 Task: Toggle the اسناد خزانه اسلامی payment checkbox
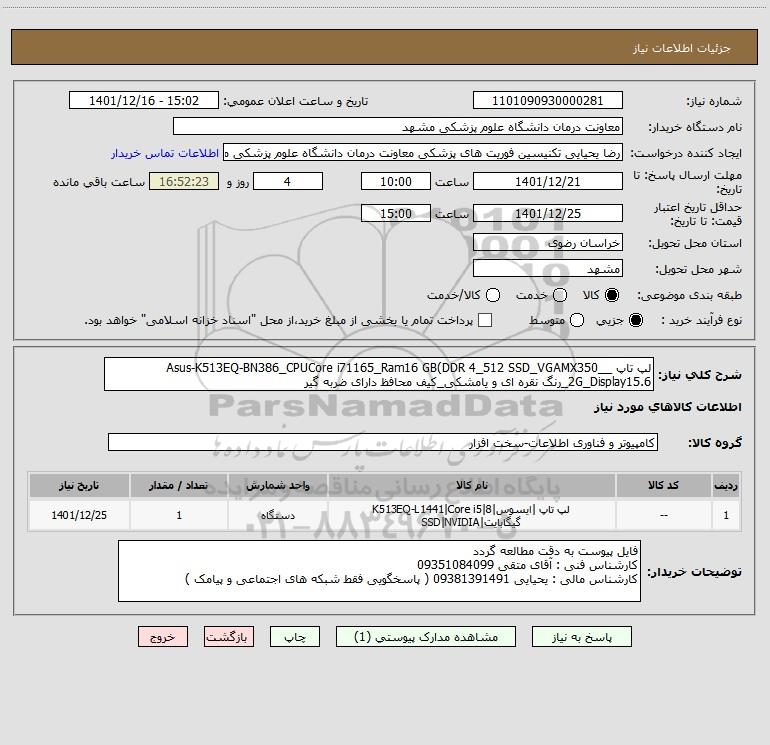(485, 320)
